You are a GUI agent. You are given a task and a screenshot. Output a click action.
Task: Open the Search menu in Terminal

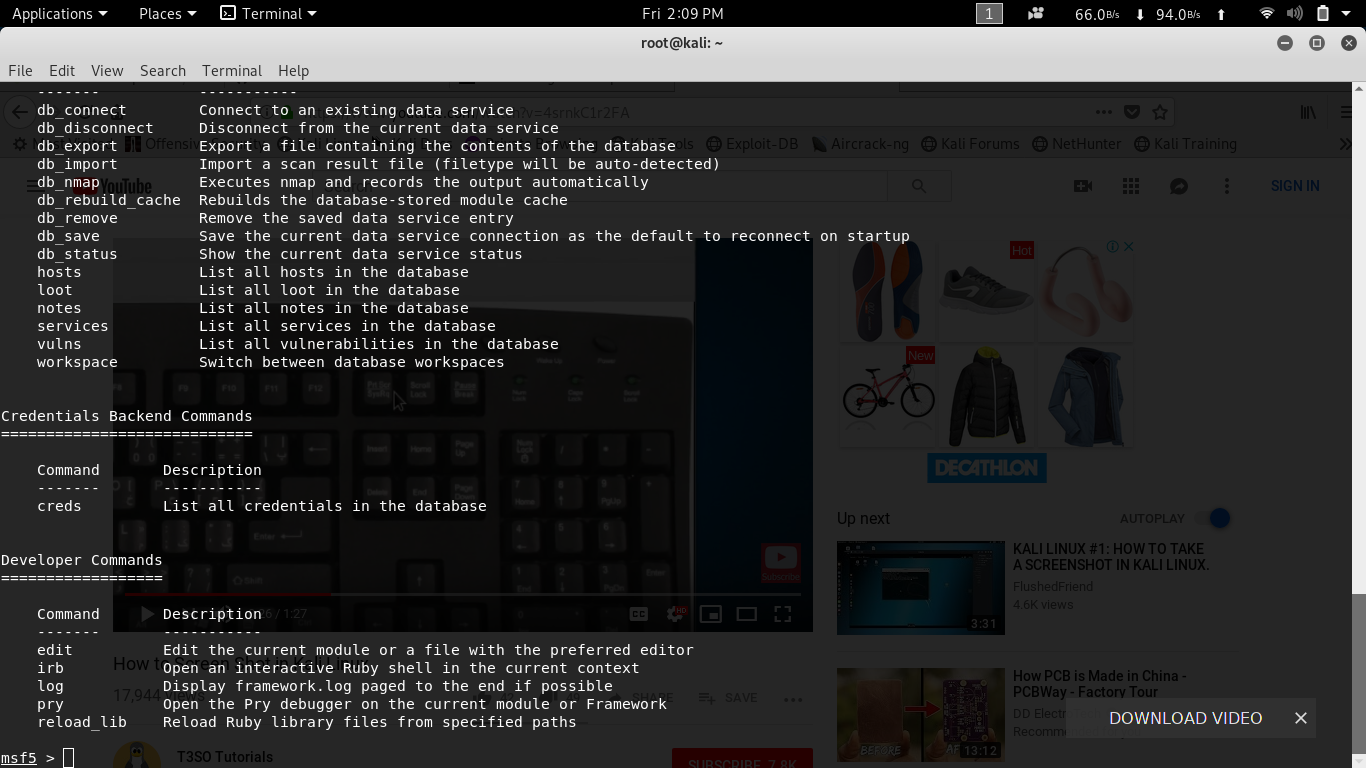pyautogui.click(x=162, y=70)
